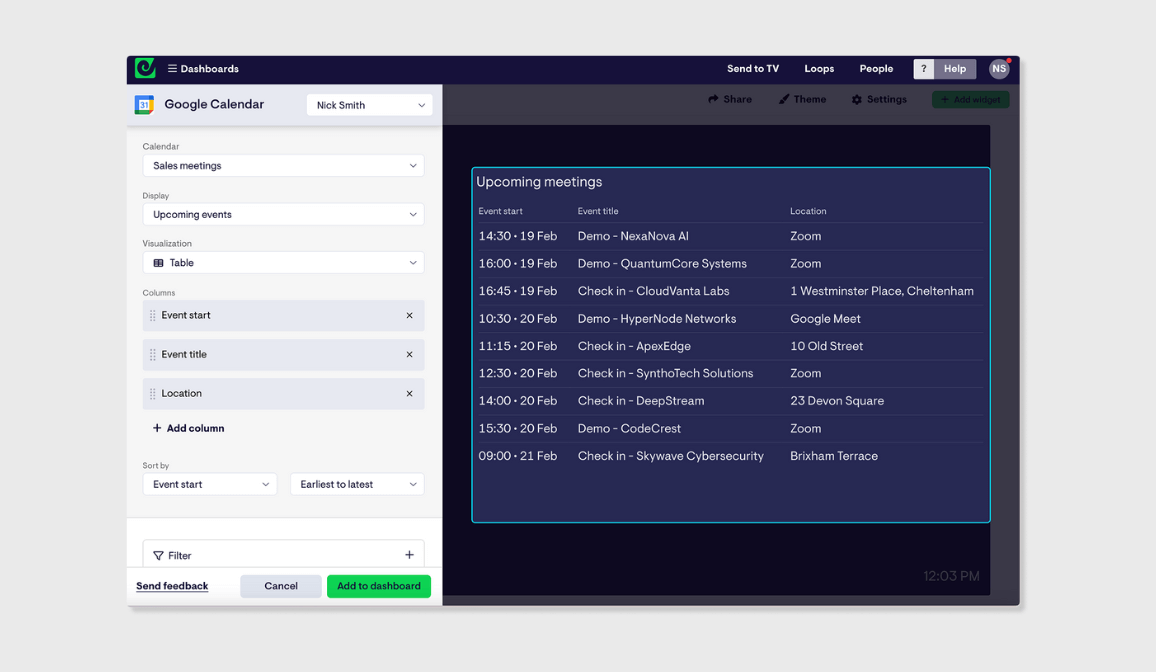Open the Sales meetings calendar dropdown
Image resolution: width=1156 pixels, height=672 pixels.
(x=283, y=165)
